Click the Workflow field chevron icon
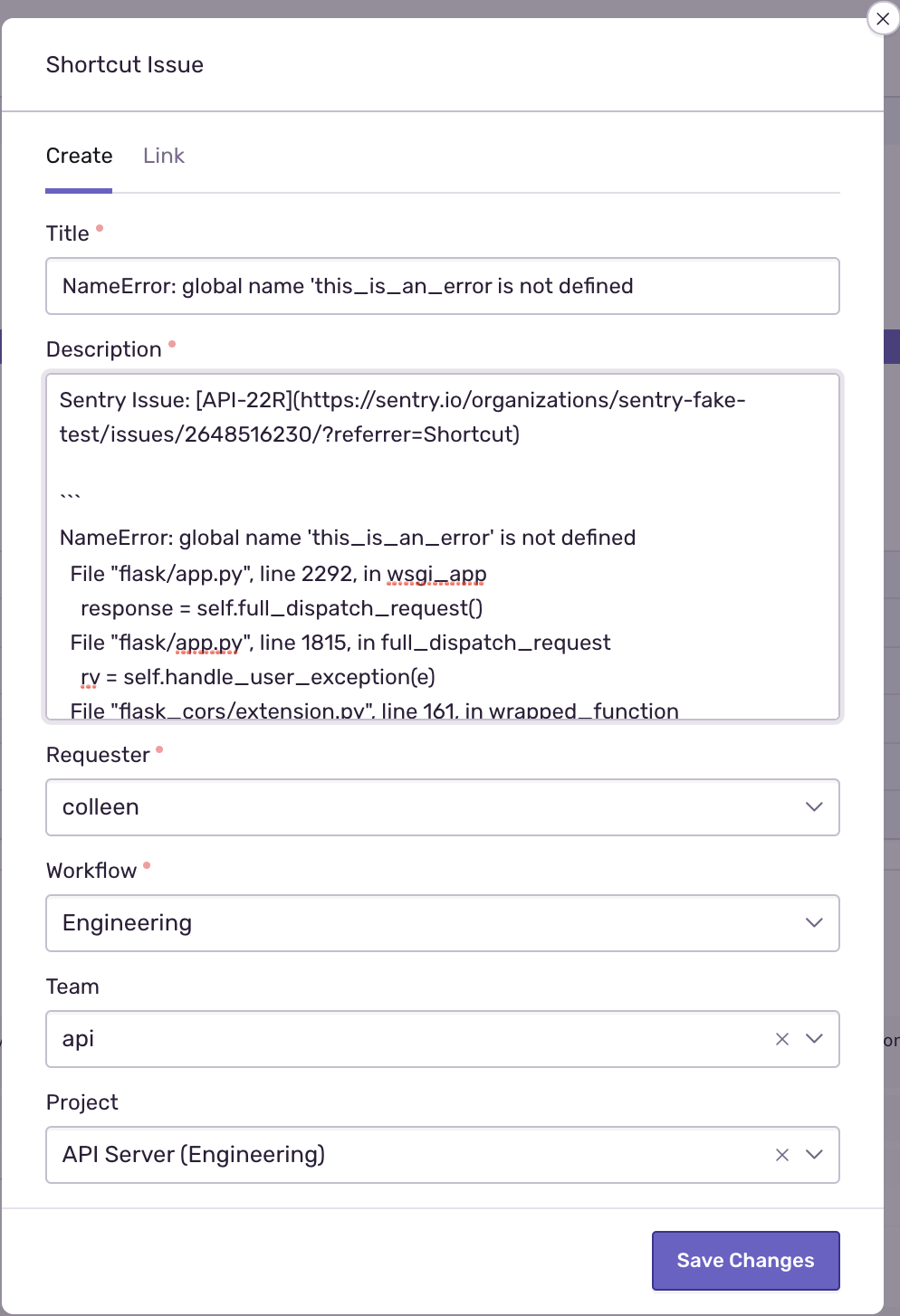Viewport: 900px width, 1316px height. [x=813, y=923]
